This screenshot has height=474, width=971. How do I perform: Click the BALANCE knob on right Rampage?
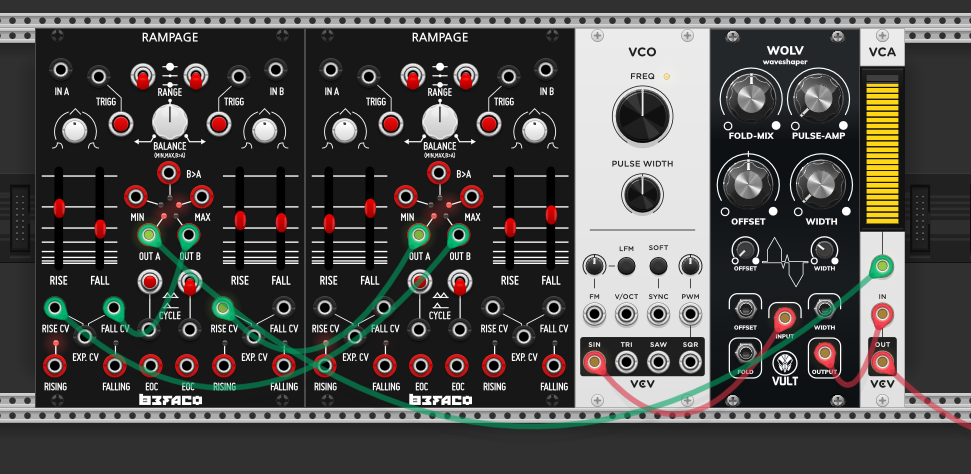pyautogui.click(x=440, y=121)
